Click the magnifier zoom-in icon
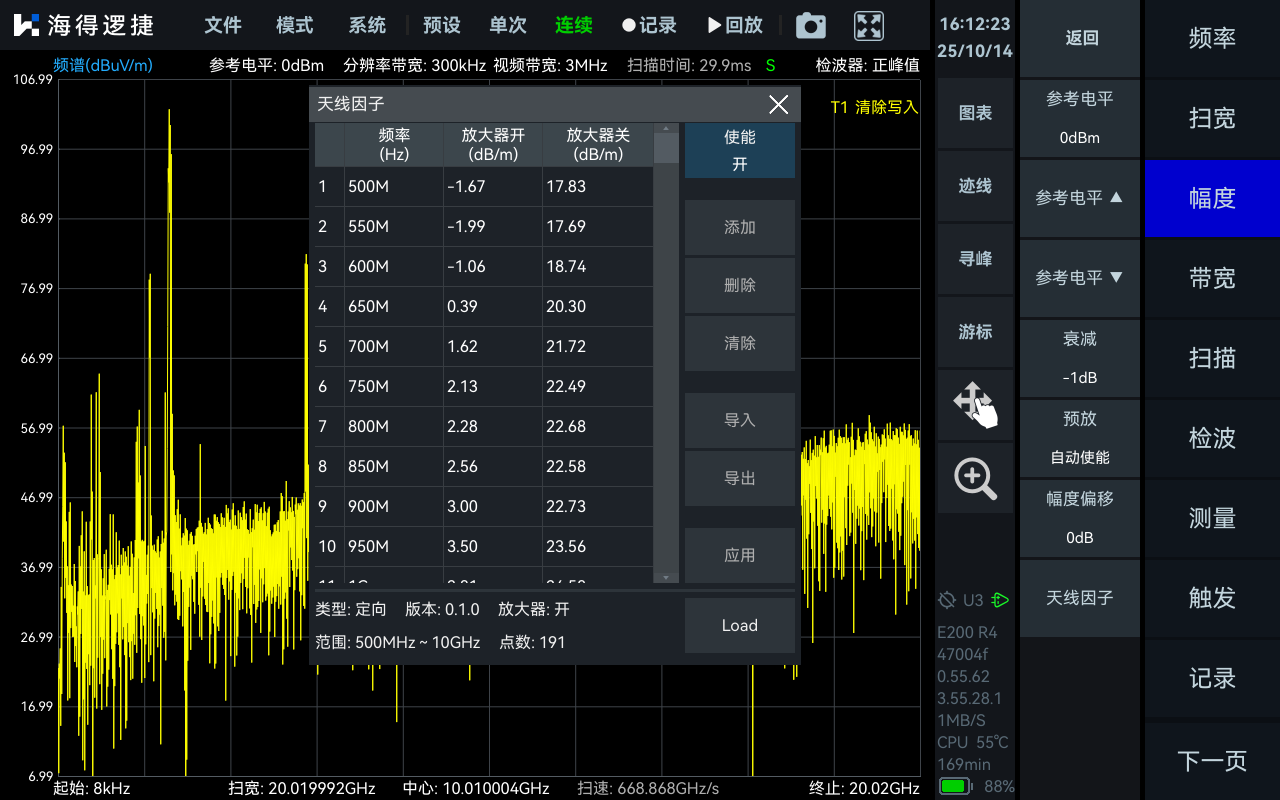1280x800 pixels. coord(975,478)
